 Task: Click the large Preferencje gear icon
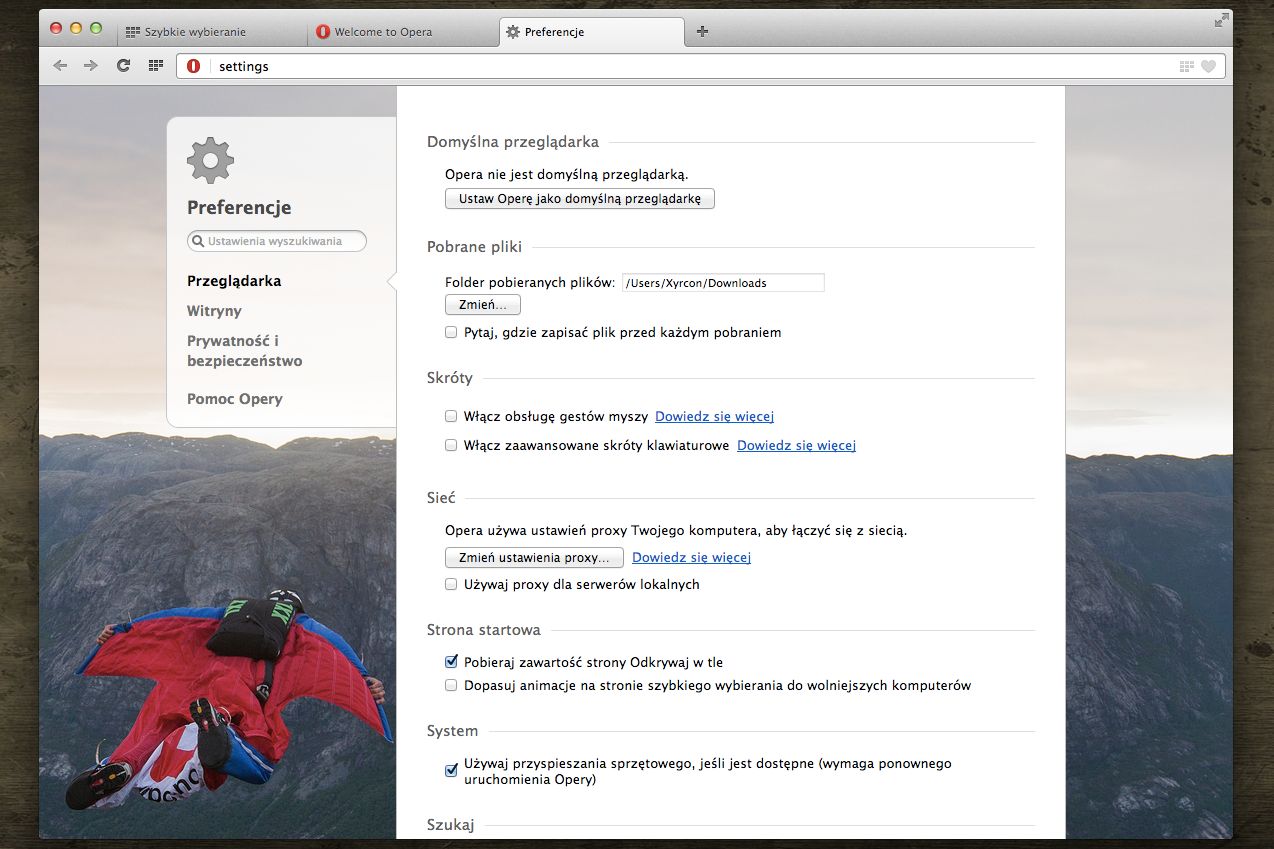coord(210,160)
